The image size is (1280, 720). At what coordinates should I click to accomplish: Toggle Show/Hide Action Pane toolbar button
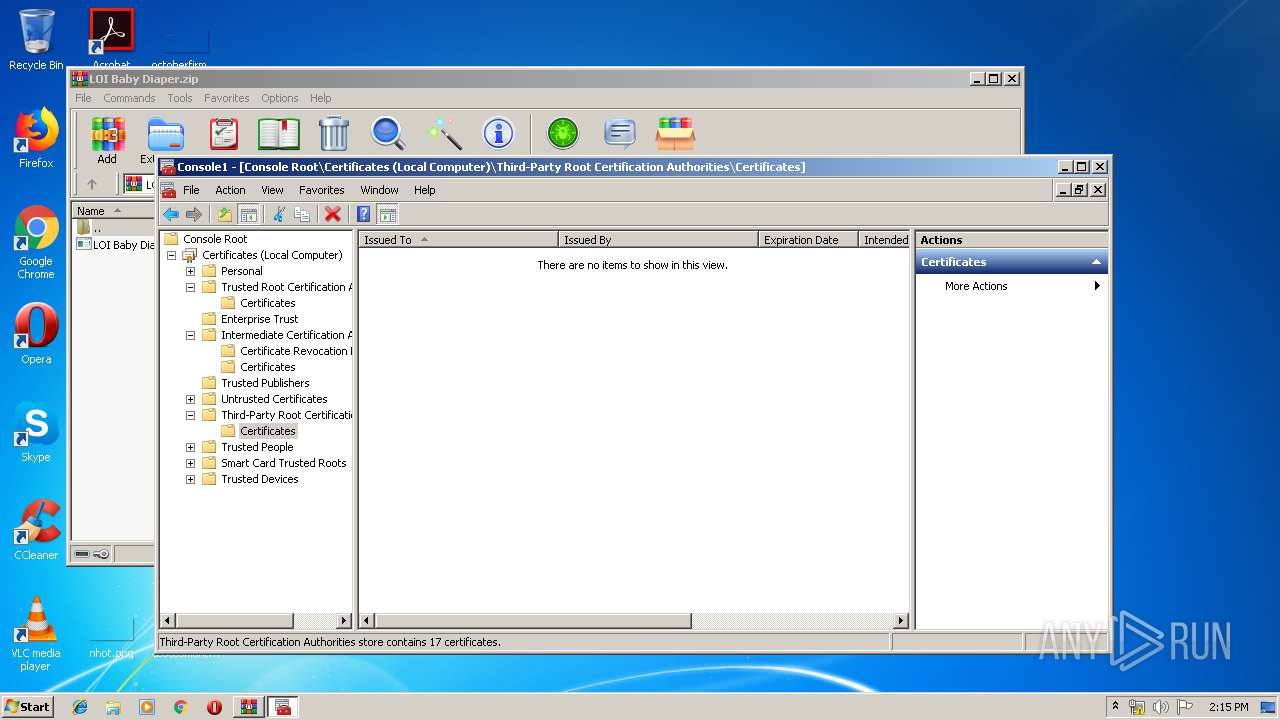388,214
